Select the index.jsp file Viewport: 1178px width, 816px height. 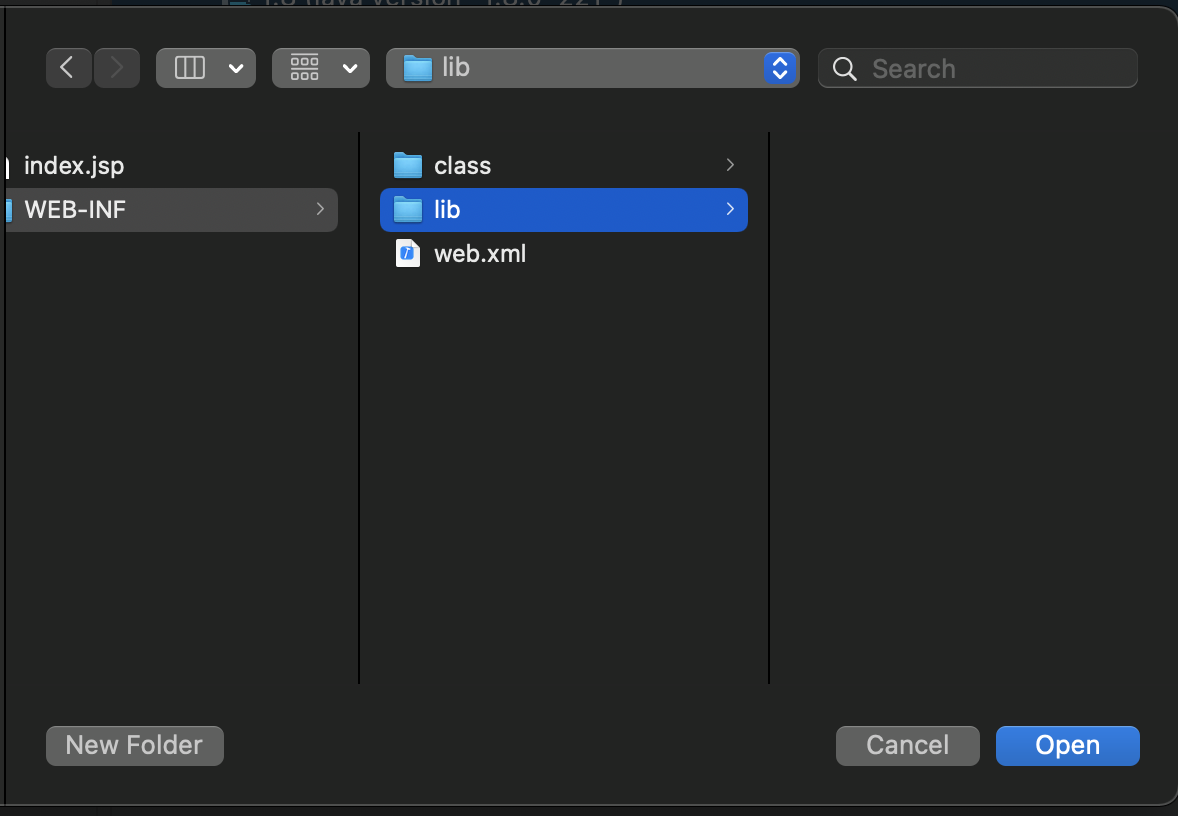(x=74, y=165)
